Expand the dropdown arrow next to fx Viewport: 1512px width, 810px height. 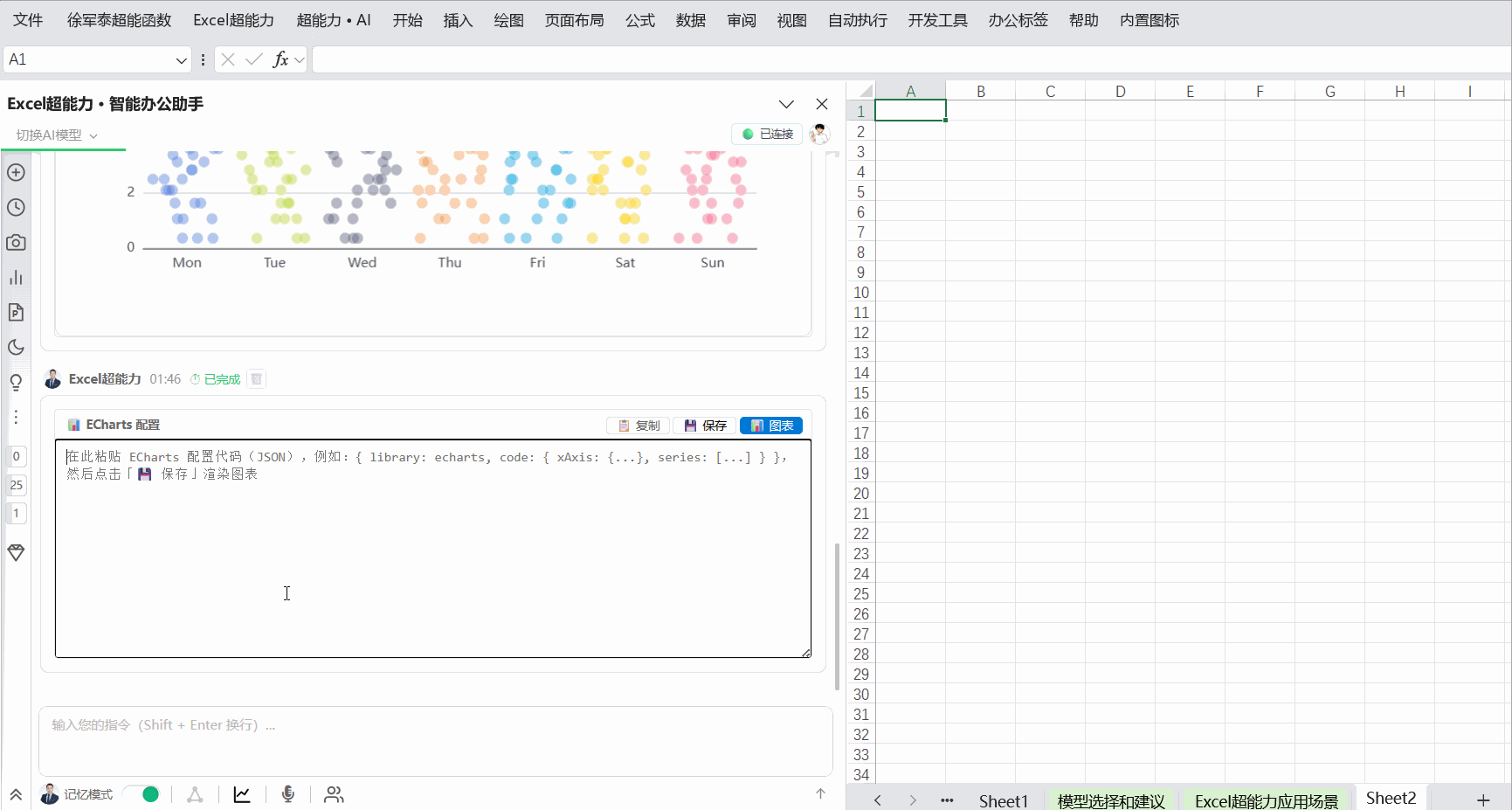(x=300, y=60)
